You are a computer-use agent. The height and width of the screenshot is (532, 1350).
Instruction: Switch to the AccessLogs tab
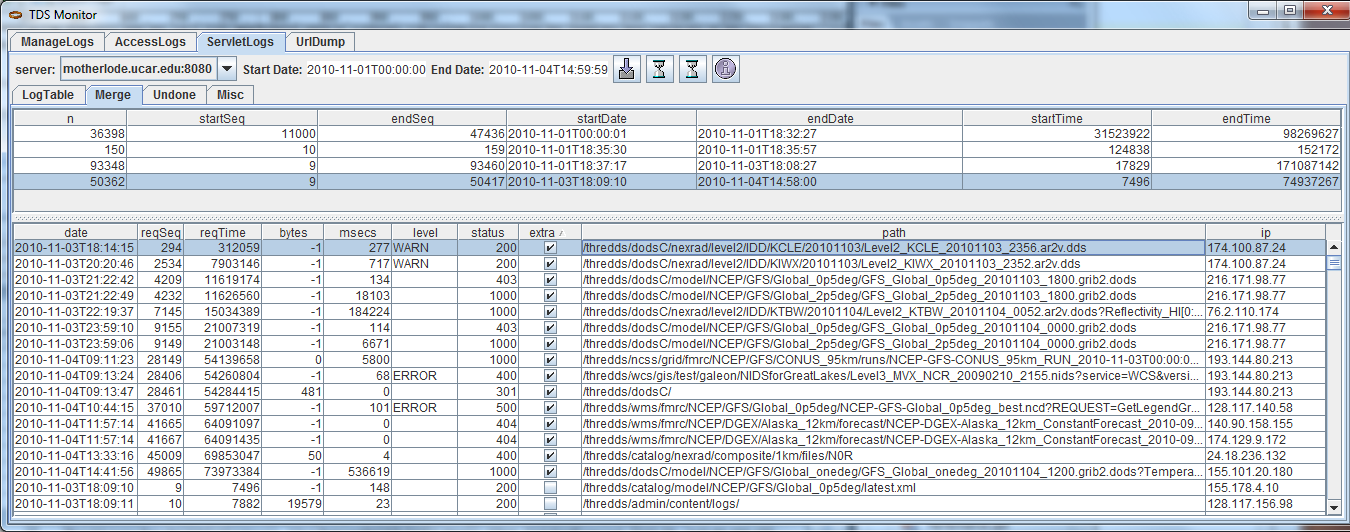coord(150,42)
